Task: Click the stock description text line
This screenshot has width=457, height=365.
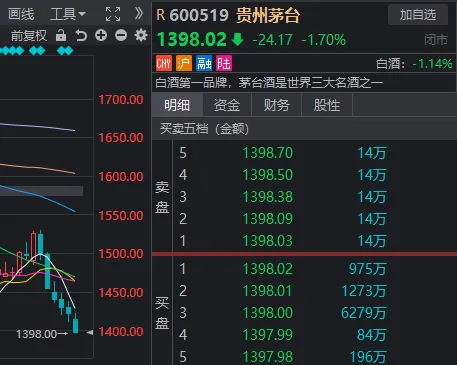Action: 269,83
